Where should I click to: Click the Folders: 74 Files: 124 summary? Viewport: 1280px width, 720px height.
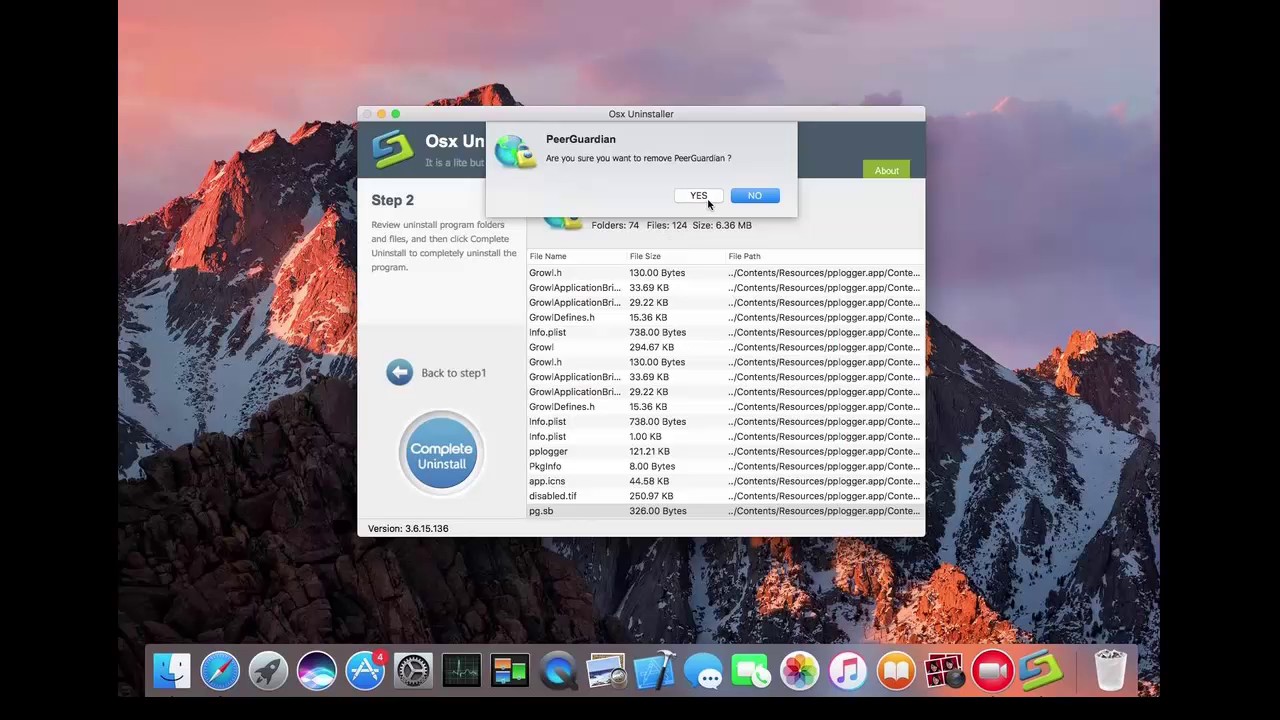(671, 225)
